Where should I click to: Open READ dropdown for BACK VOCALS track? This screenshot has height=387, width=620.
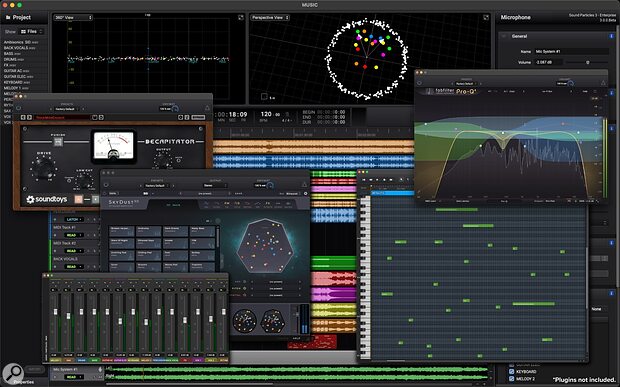pyautogui.click(x=74, y=267)
